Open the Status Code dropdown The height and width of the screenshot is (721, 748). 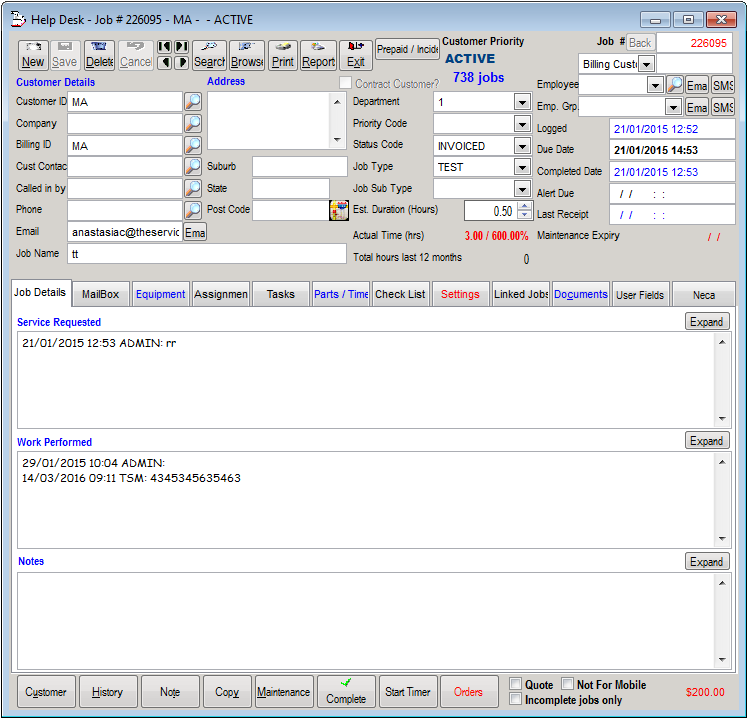coord(521,146)
